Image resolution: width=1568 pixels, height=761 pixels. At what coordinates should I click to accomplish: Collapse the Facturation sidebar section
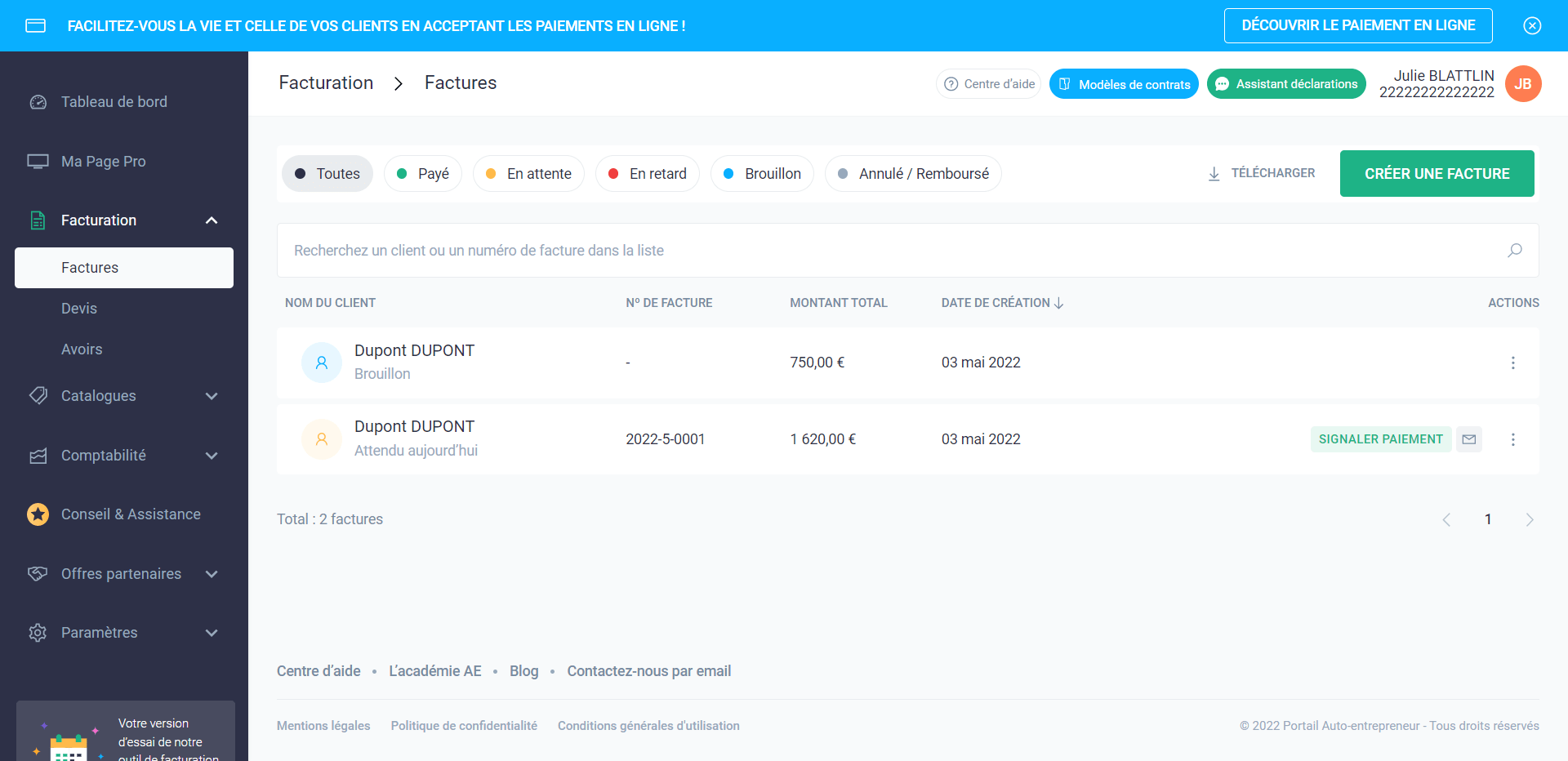pyautogui.click(x=212, y=220)
